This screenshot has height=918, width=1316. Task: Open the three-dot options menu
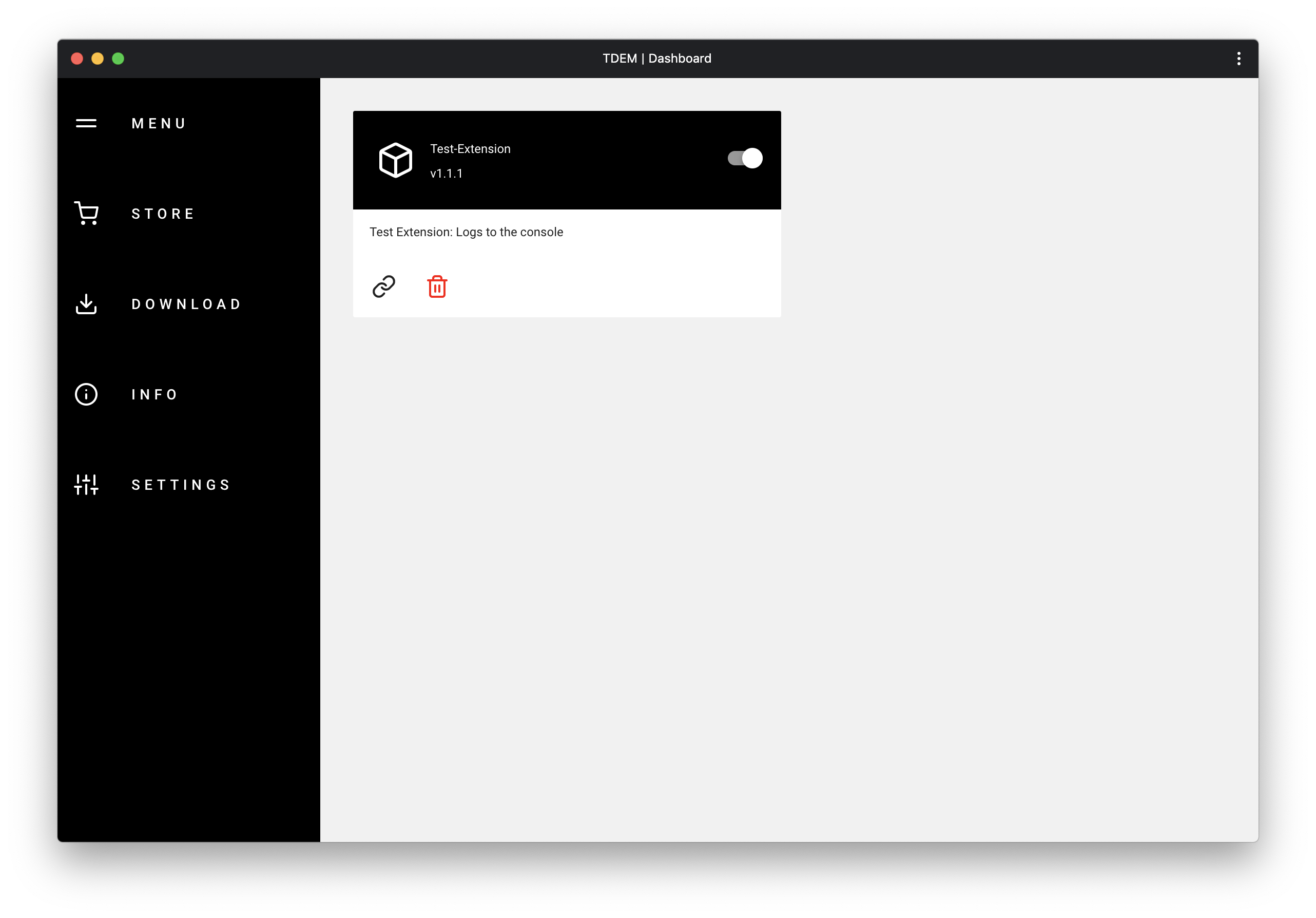coord(1238,59)
